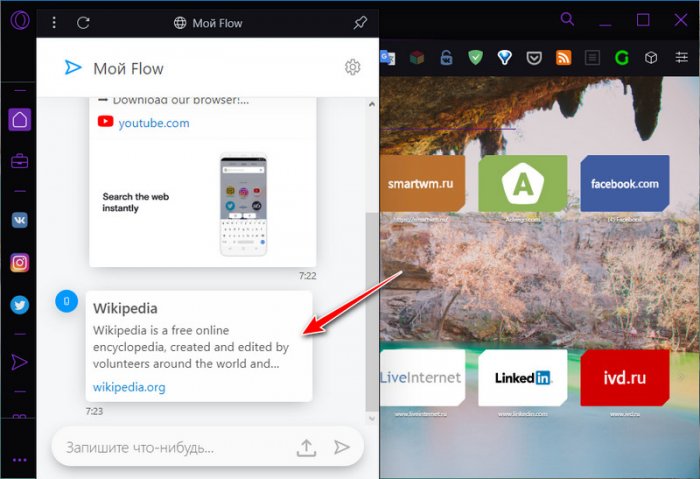
Task: Open My Flow settings gear
Action: coord(352,68)
